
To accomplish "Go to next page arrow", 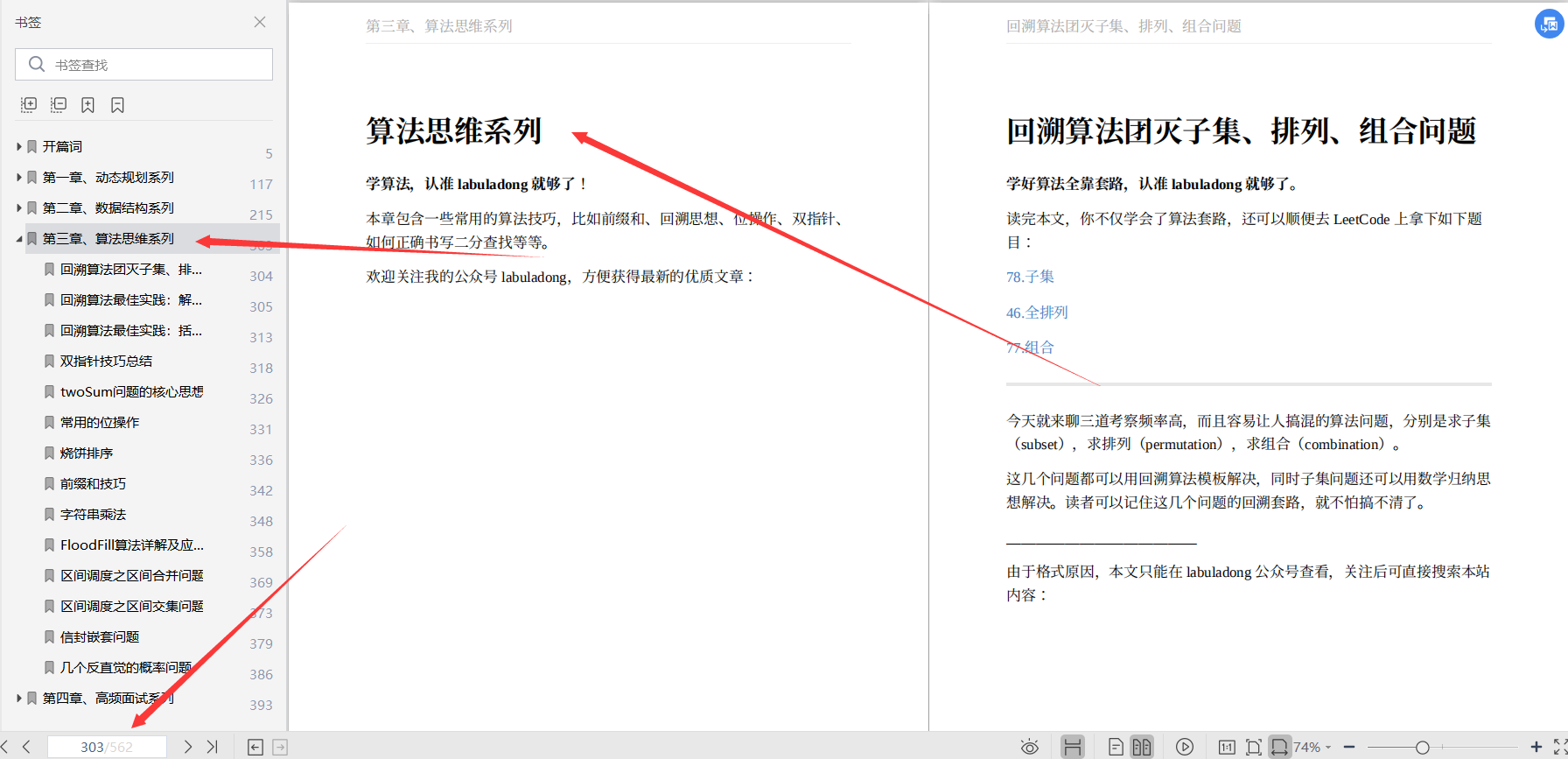I will coord(187,747).
